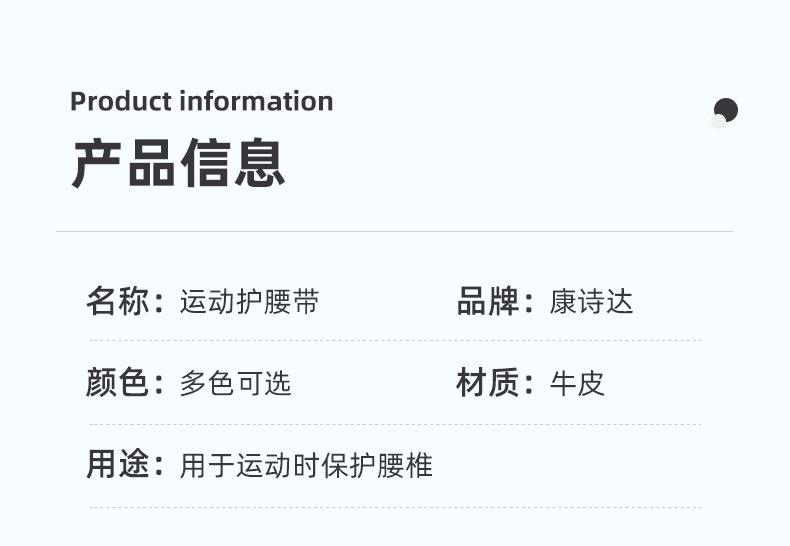Click the 康诗达 brand name

pos(591,302)
